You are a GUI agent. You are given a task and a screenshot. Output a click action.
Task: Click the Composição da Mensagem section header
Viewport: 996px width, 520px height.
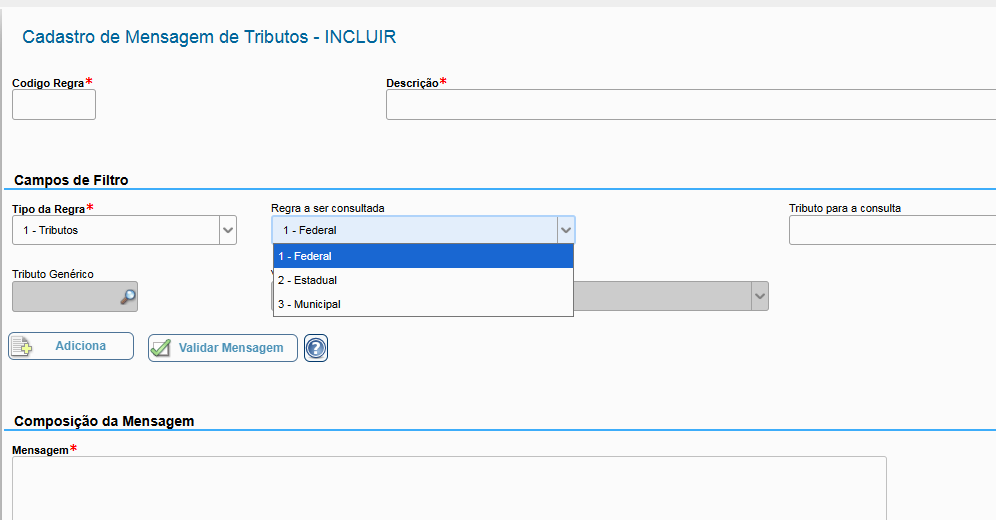[x=104, y=421]
